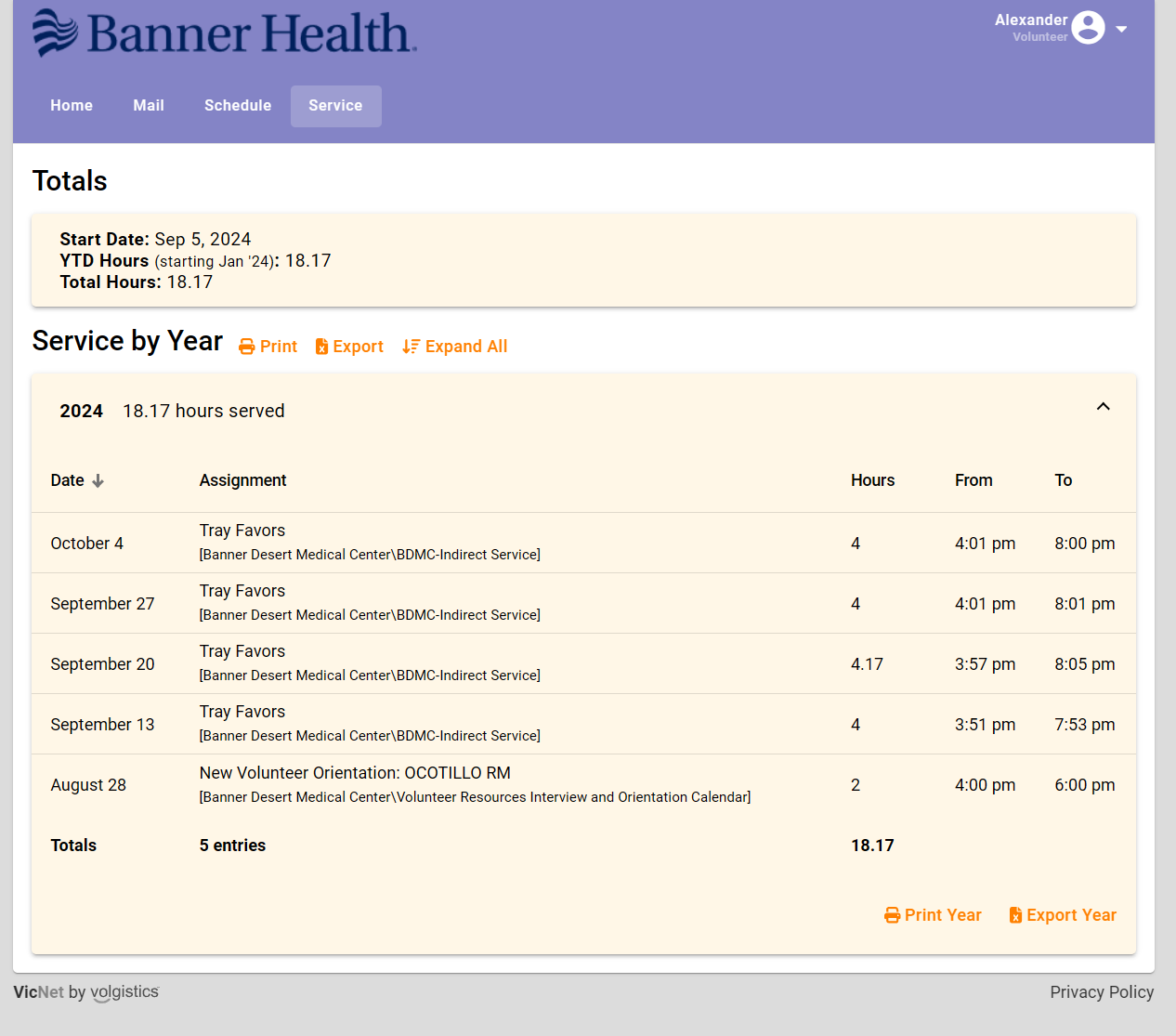Click the Start Date Sep 5, 2024 text
Screen dimensions: 1176x1036
coord(155,240)
